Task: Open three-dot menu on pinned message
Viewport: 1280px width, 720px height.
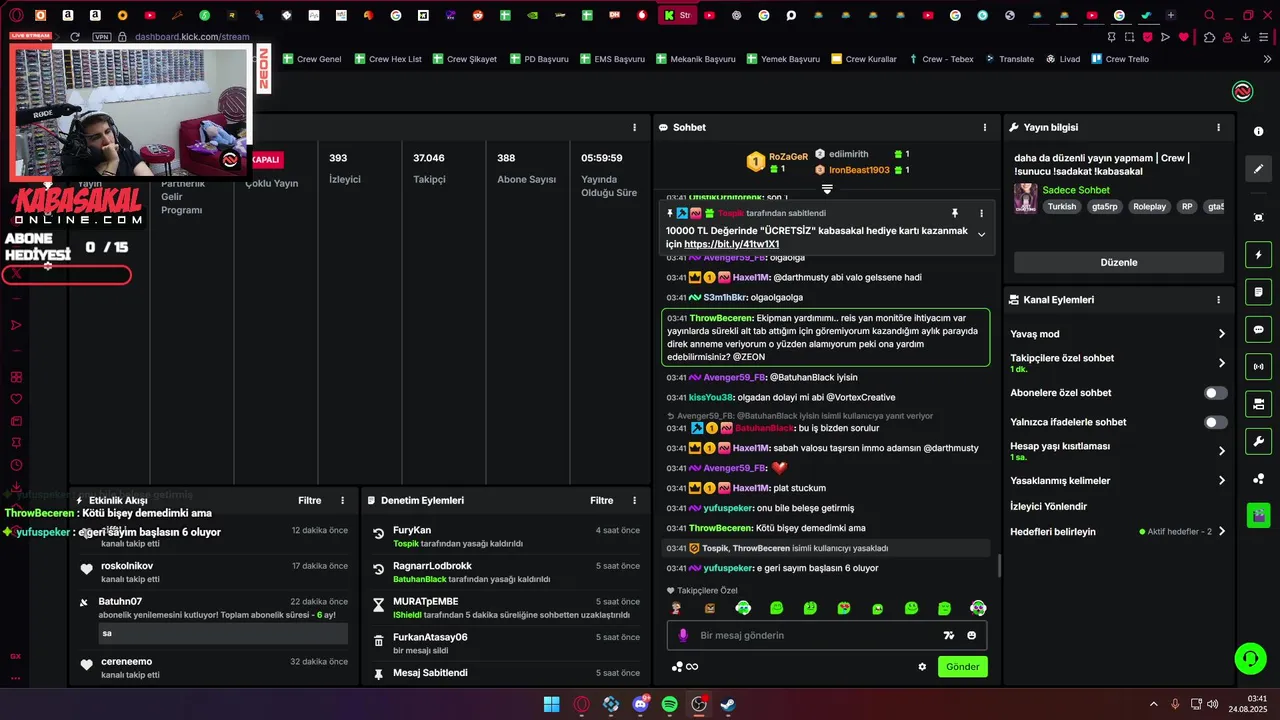Action: tap(981, 213)
